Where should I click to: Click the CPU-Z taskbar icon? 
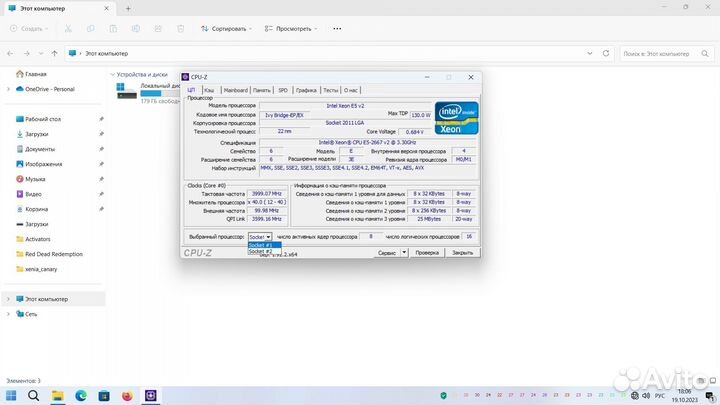[151, 395]
